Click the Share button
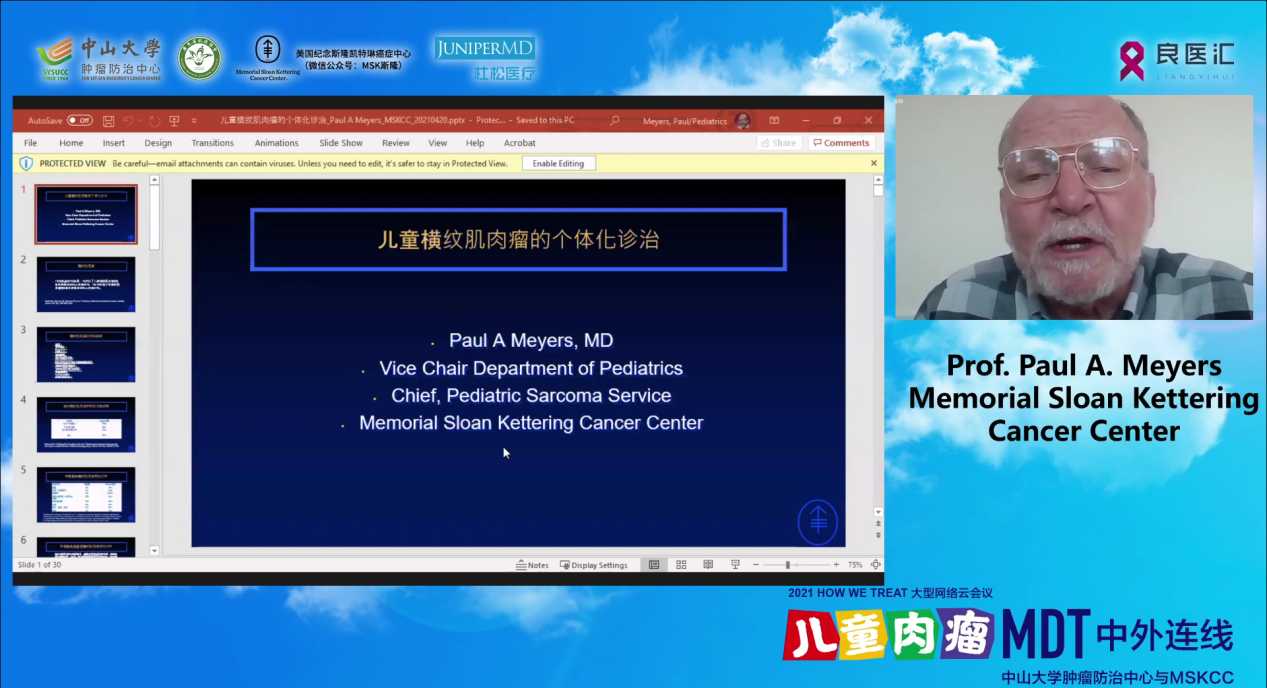The width and height of the screenshot is (1267, 688). point(779,143)
